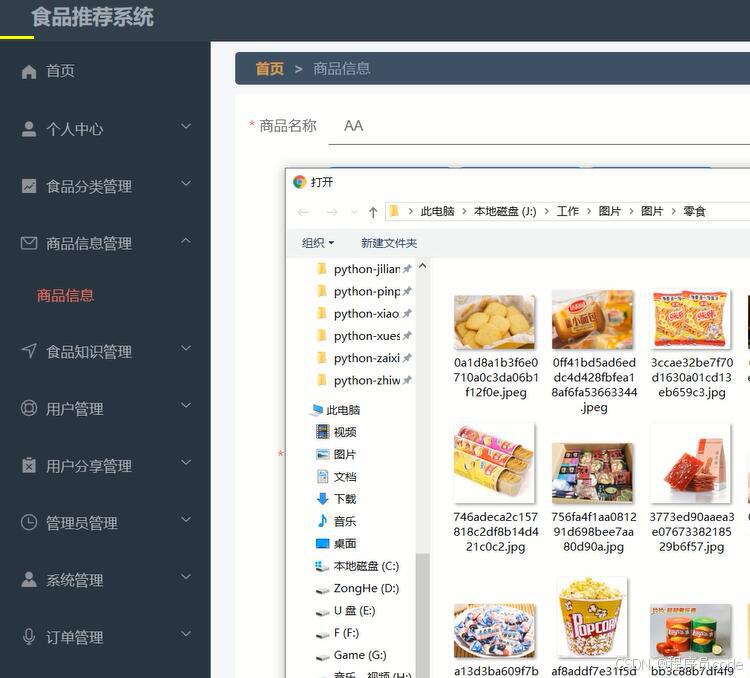750x678 pixels.
Task: Click the 桌面 icon in the tree
Action: (x=323, y=544)
